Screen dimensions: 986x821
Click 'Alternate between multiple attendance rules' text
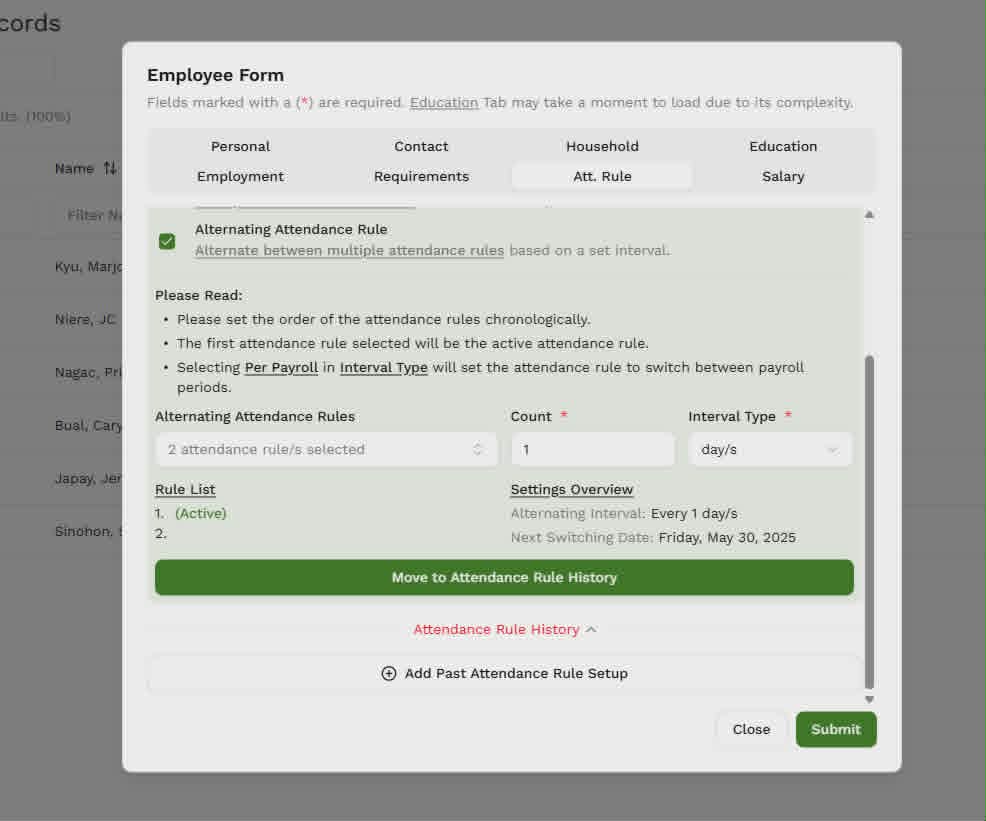[x=349, y=250]
